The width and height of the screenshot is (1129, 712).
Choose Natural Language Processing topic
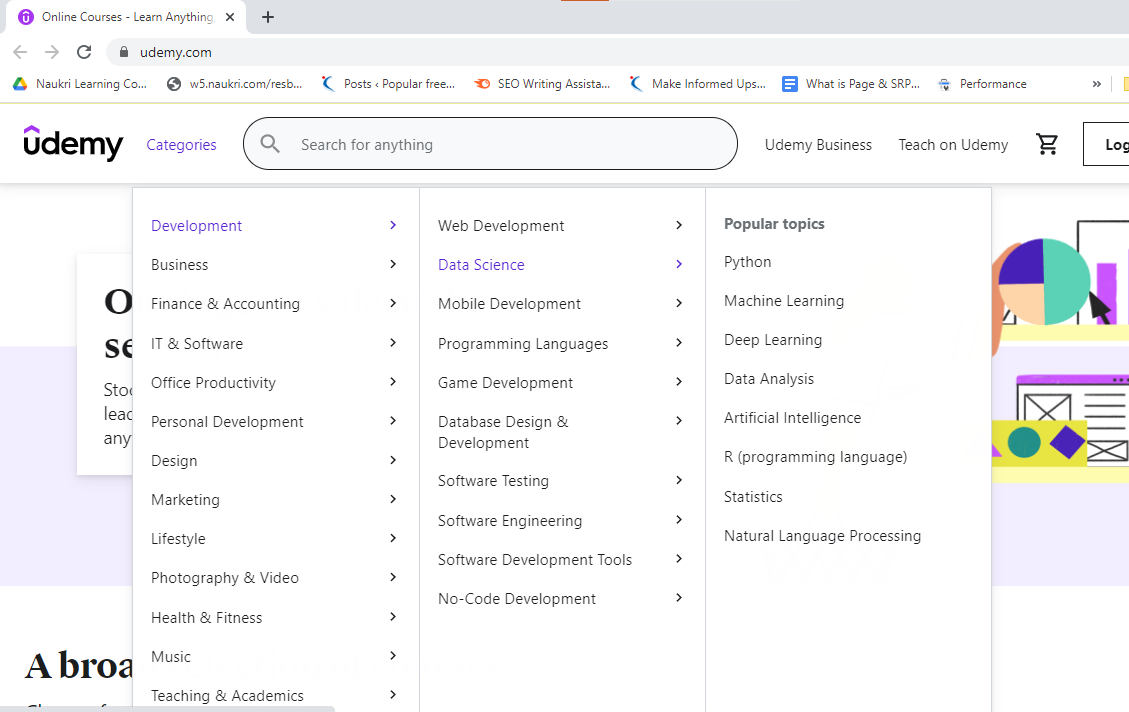point(822,536)
